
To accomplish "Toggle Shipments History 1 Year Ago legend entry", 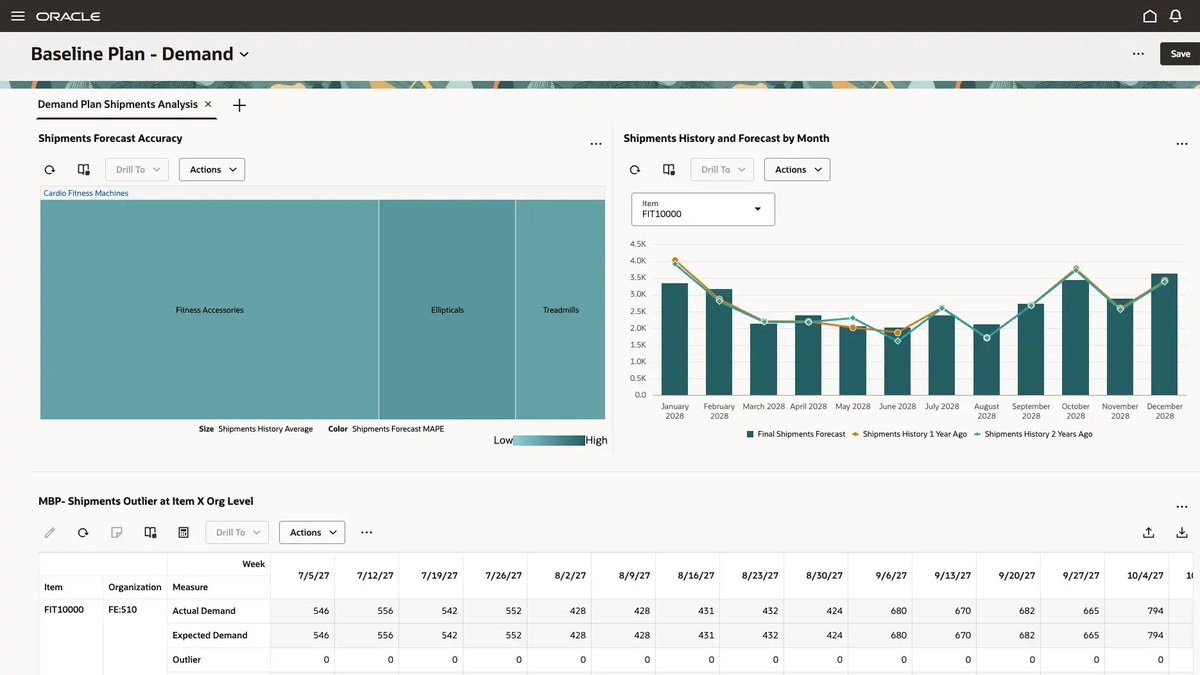I will tap(909, 434).
